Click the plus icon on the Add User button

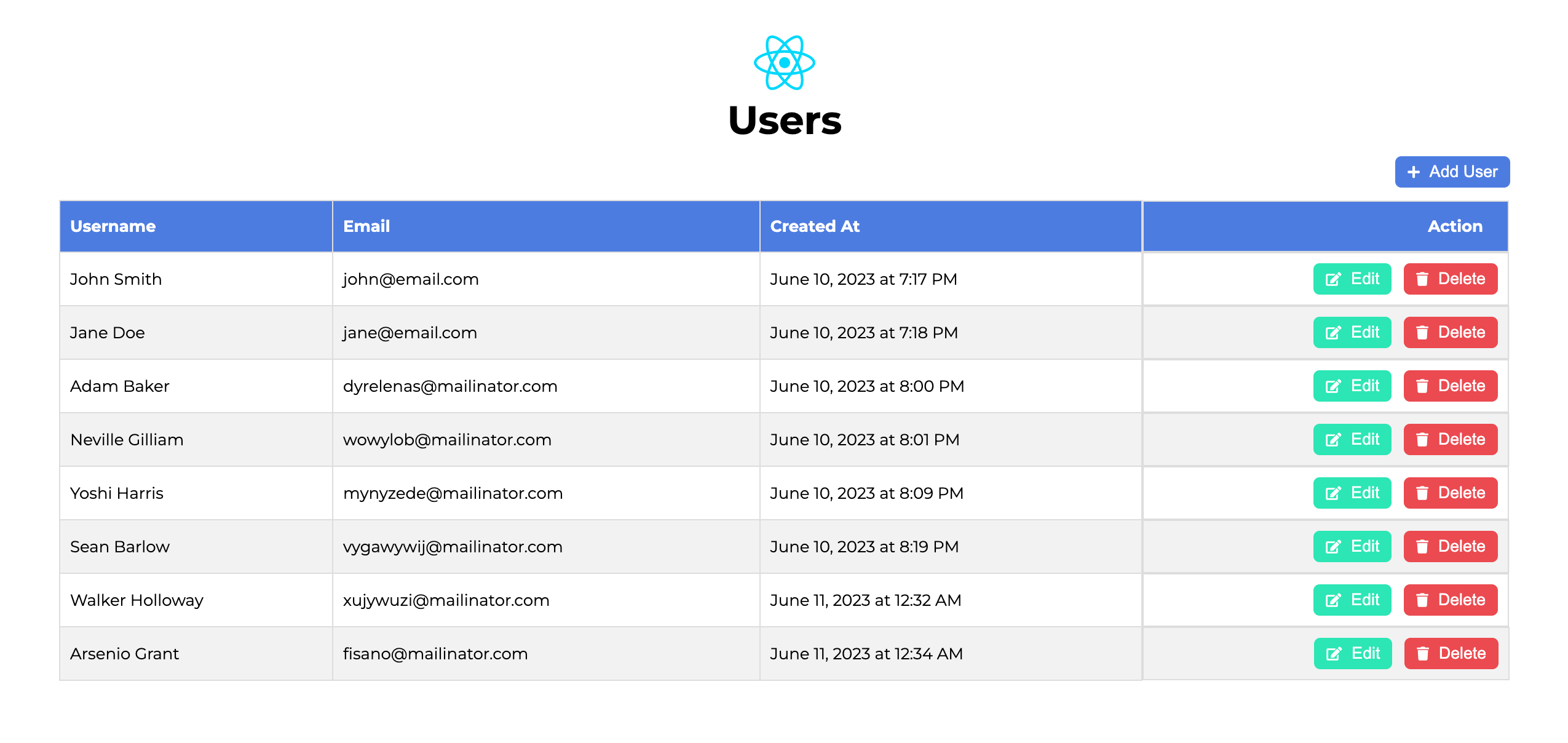pyautogui.click(x=1414, y=172)
